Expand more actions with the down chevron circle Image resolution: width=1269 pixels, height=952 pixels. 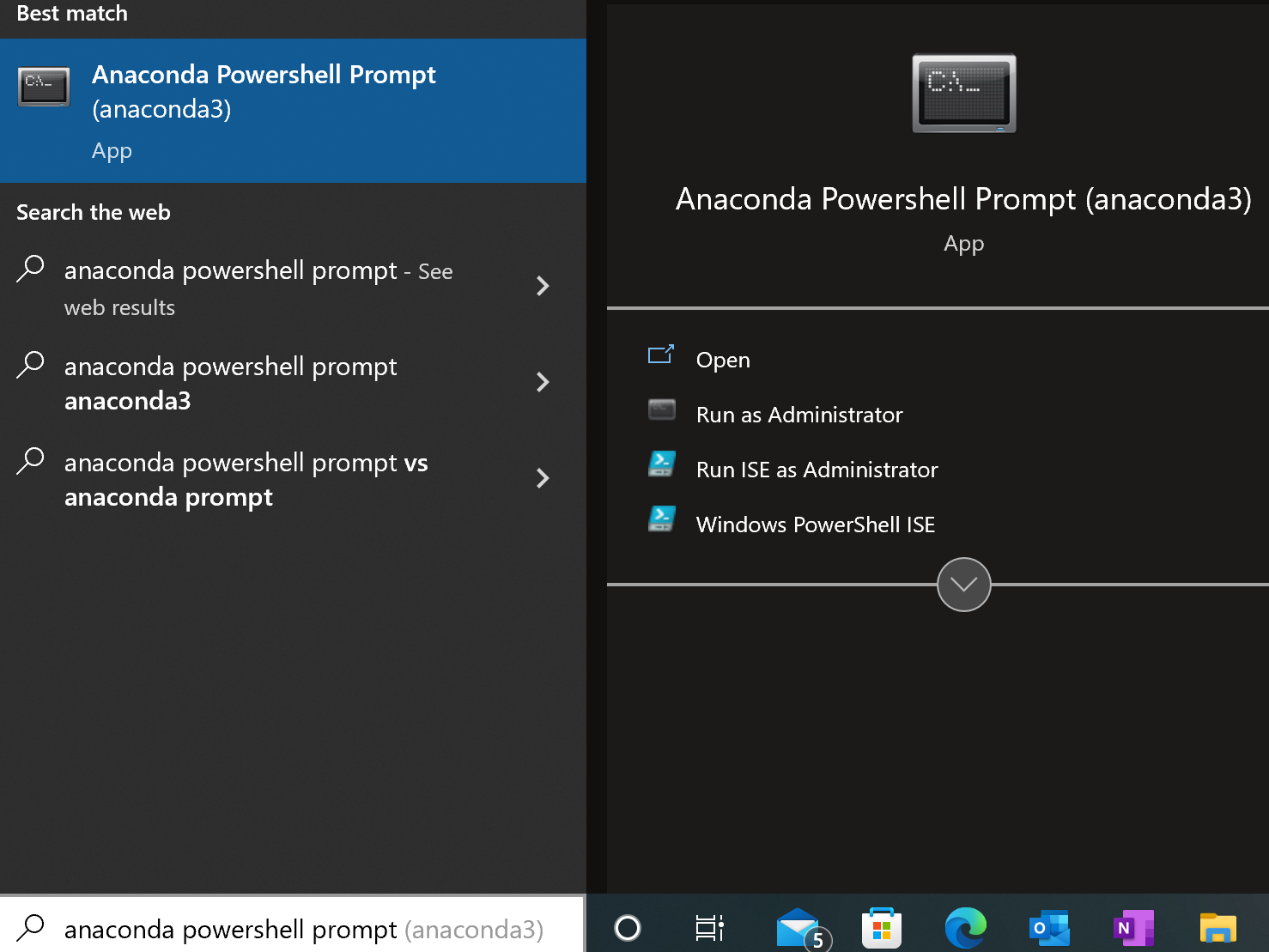[964, 585]
